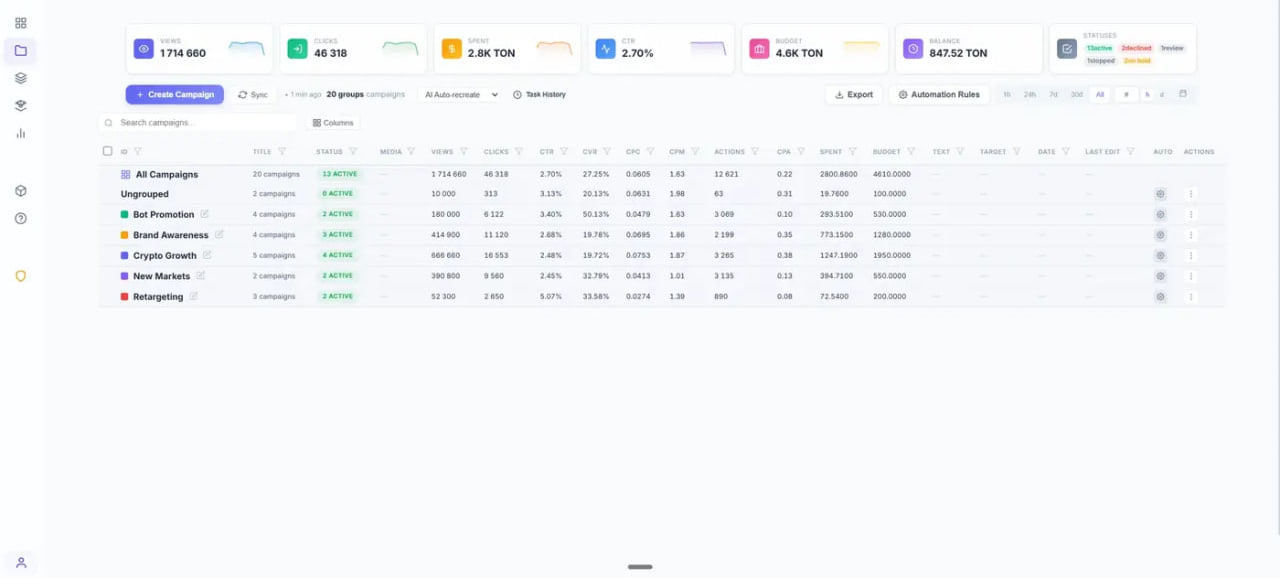Tick the select-all checkbox in table header
Image resolution: width=1280 pixels, height=578 pixels.
coord(108,151)
